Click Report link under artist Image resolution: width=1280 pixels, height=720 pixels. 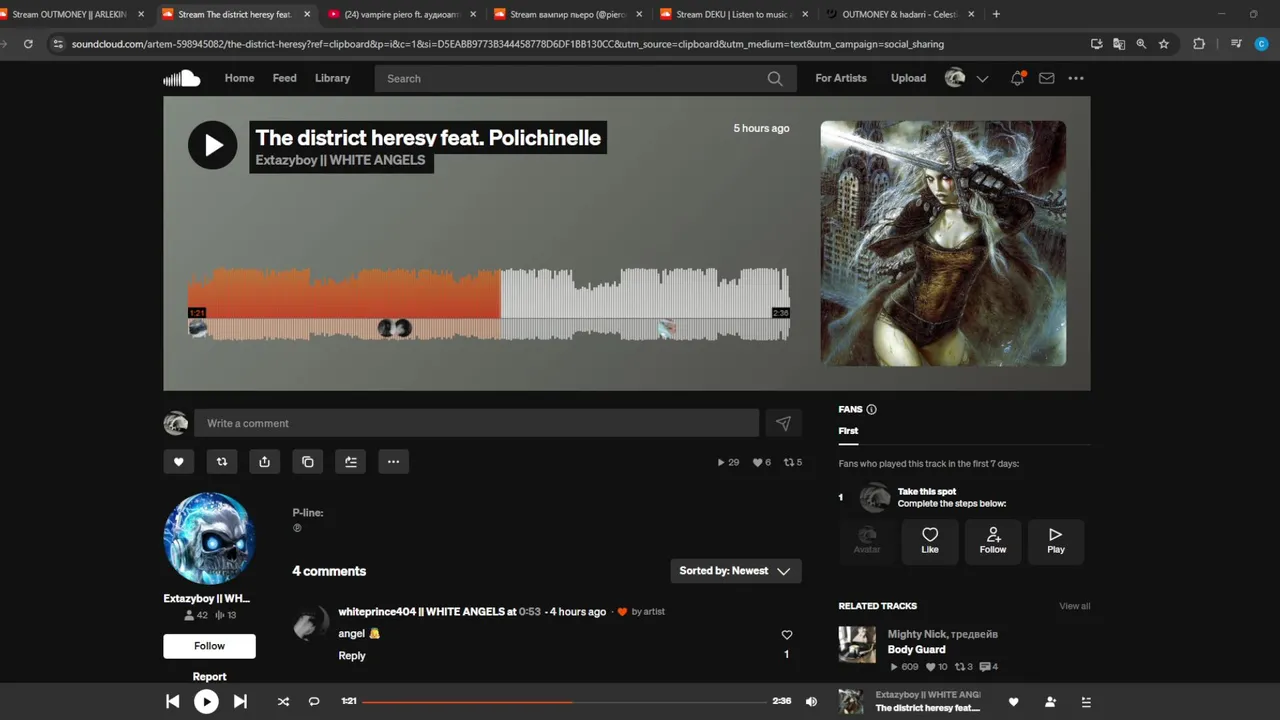pyautogui.click(x=210, y=677)
